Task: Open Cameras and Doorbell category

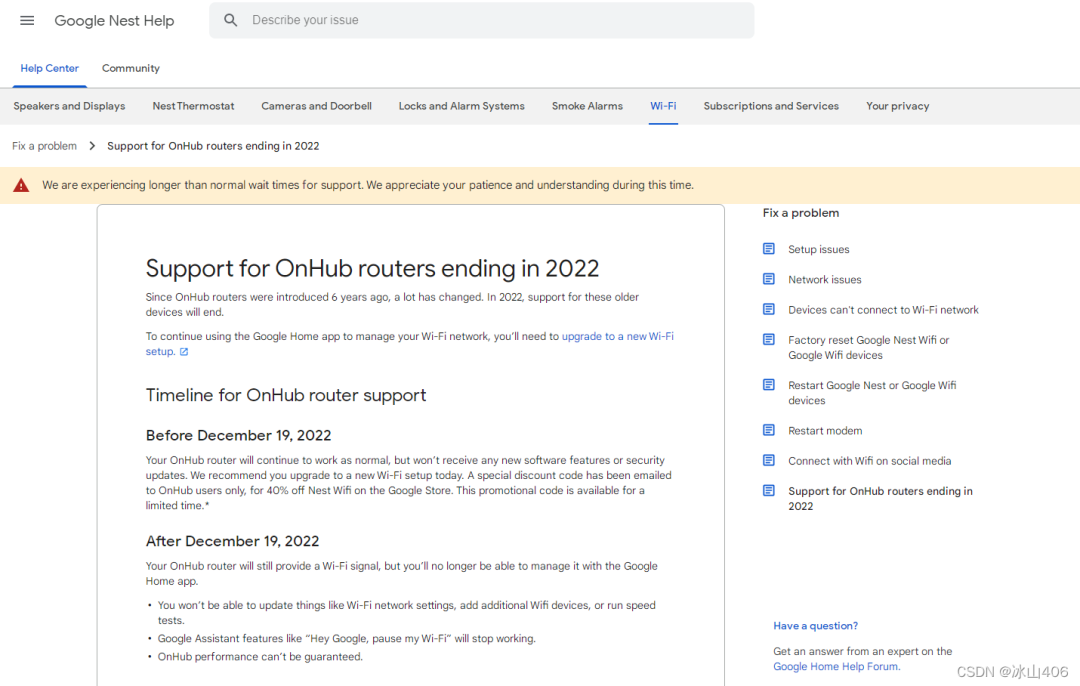Action: [x=316, y=106]
